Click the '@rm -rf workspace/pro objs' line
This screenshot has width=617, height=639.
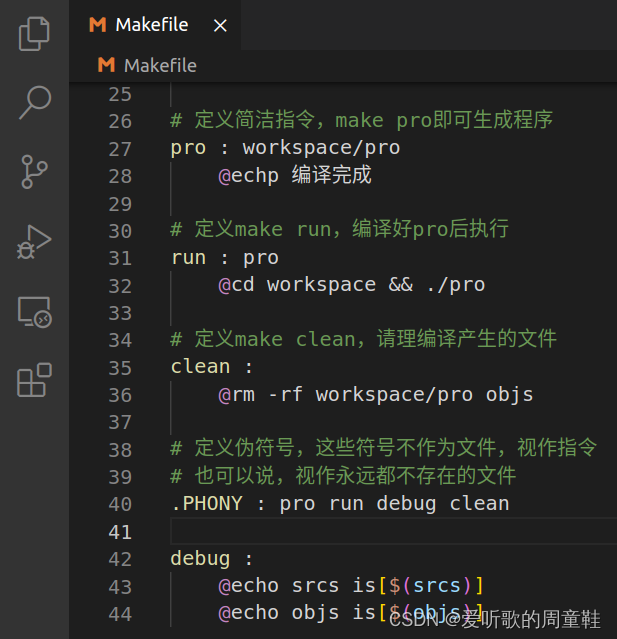376,394
